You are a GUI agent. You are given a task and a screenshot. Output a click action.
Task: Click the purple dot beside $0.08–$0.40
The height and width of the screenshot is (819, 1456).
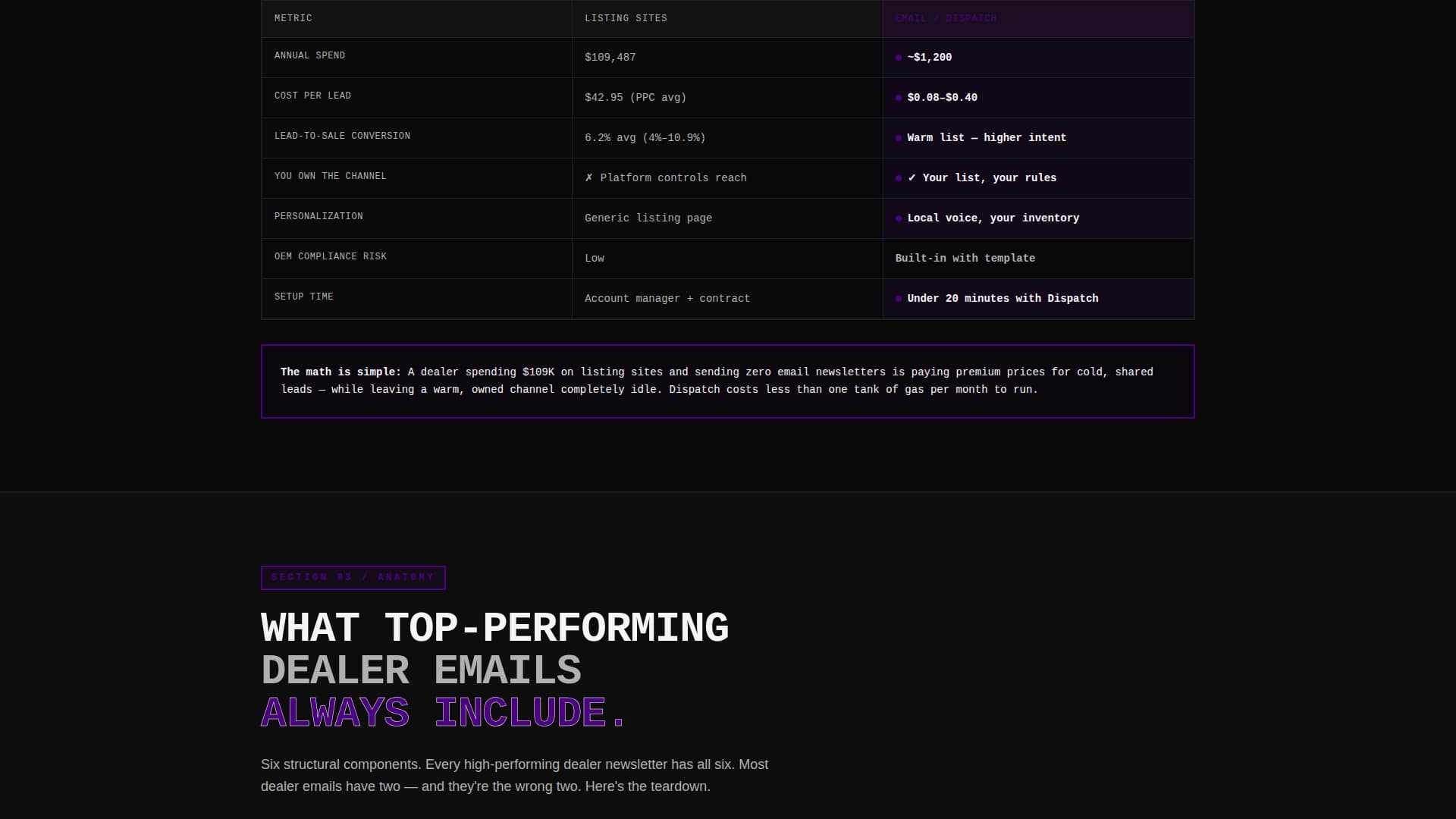(x=899, y=98)
